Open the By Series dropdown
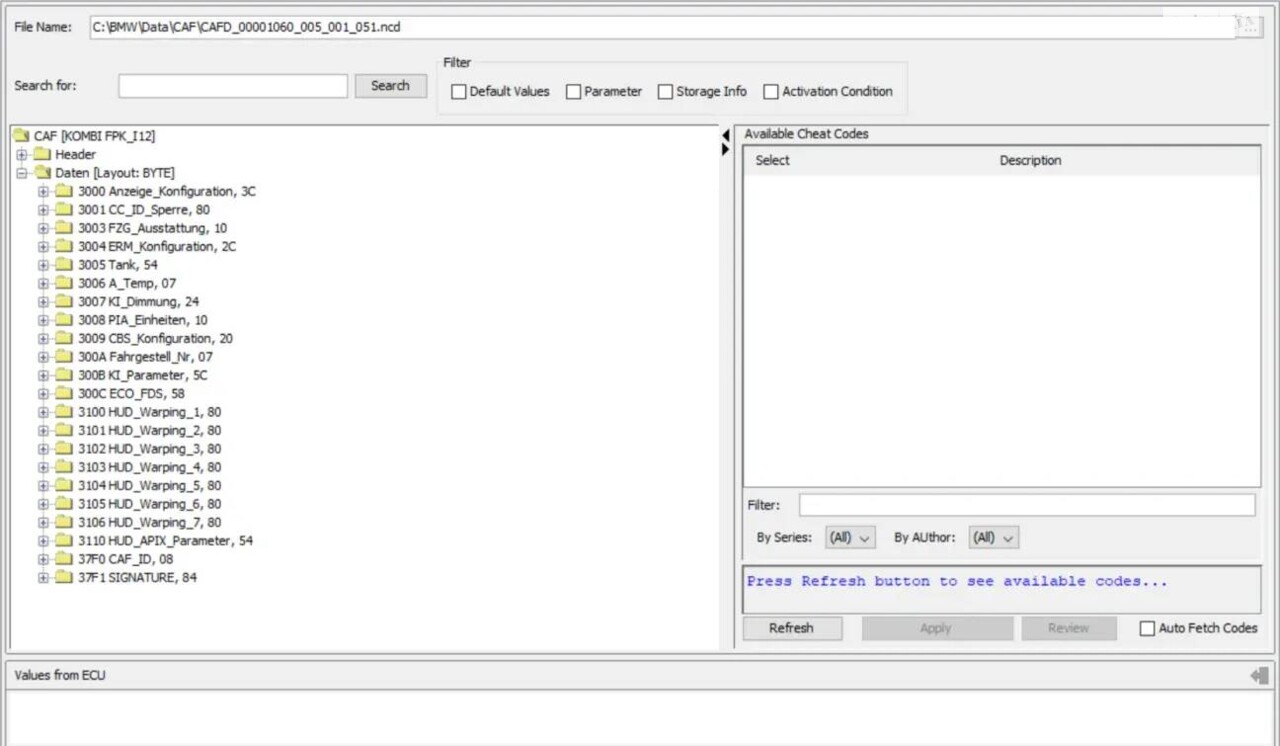Viewport: 1280px width, 746px height. tap(850, 538)
